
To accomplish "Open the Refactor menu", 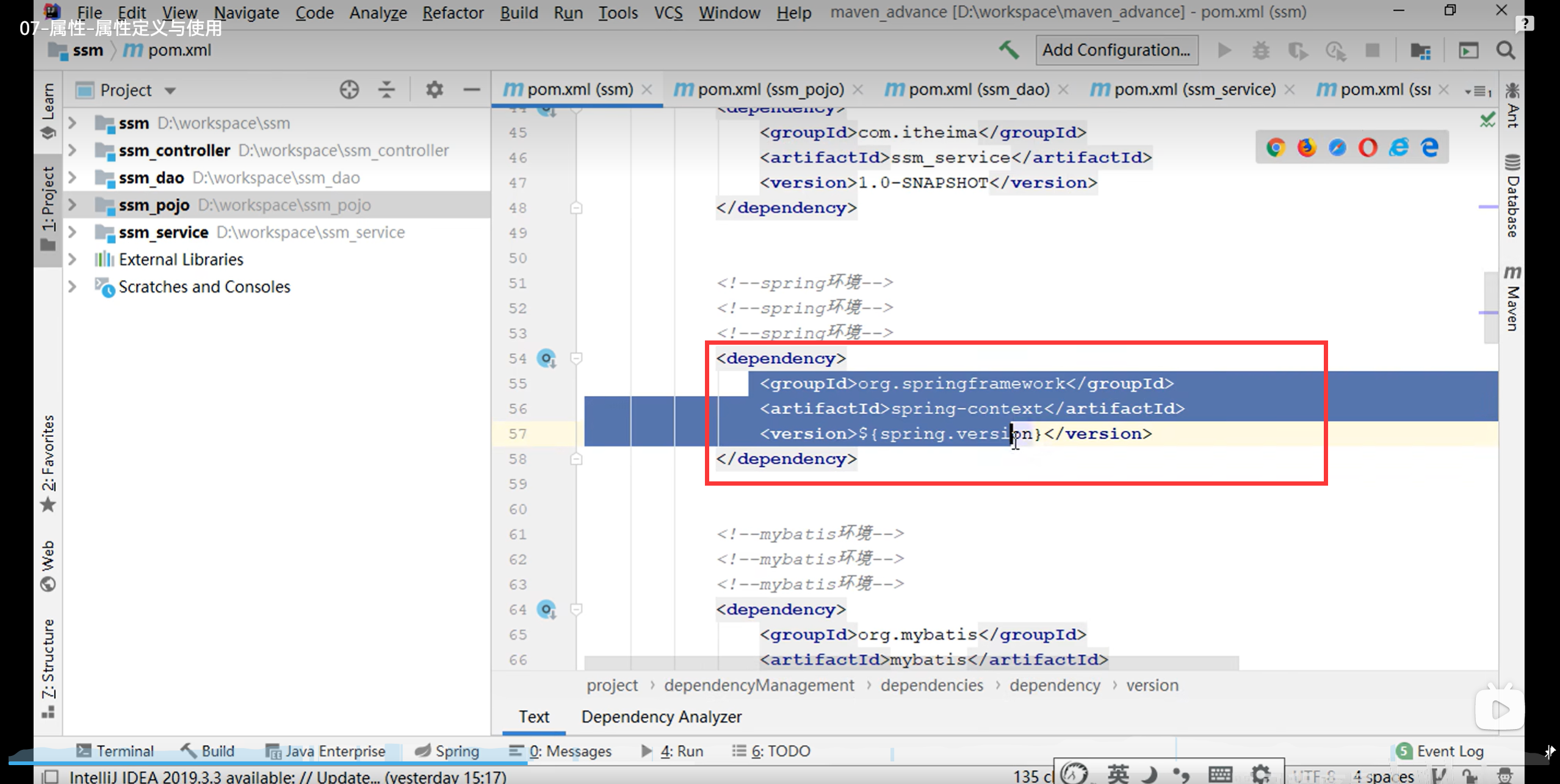I will [x=452, y=12].
